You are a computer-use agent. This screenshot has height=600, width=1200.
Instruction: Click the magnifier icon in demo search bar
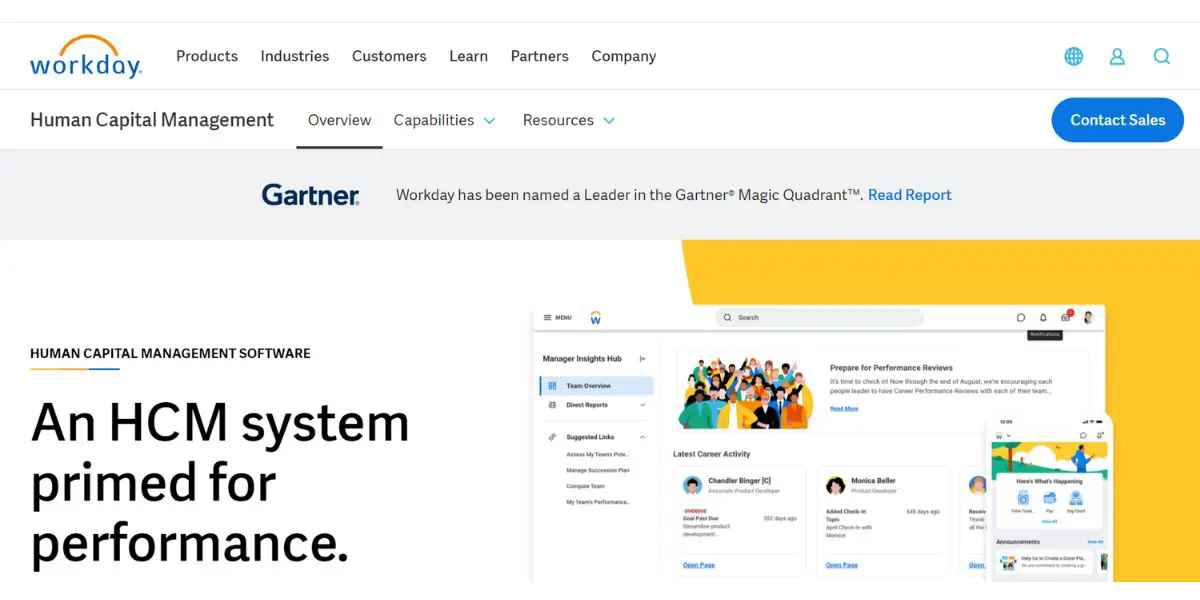728,318
